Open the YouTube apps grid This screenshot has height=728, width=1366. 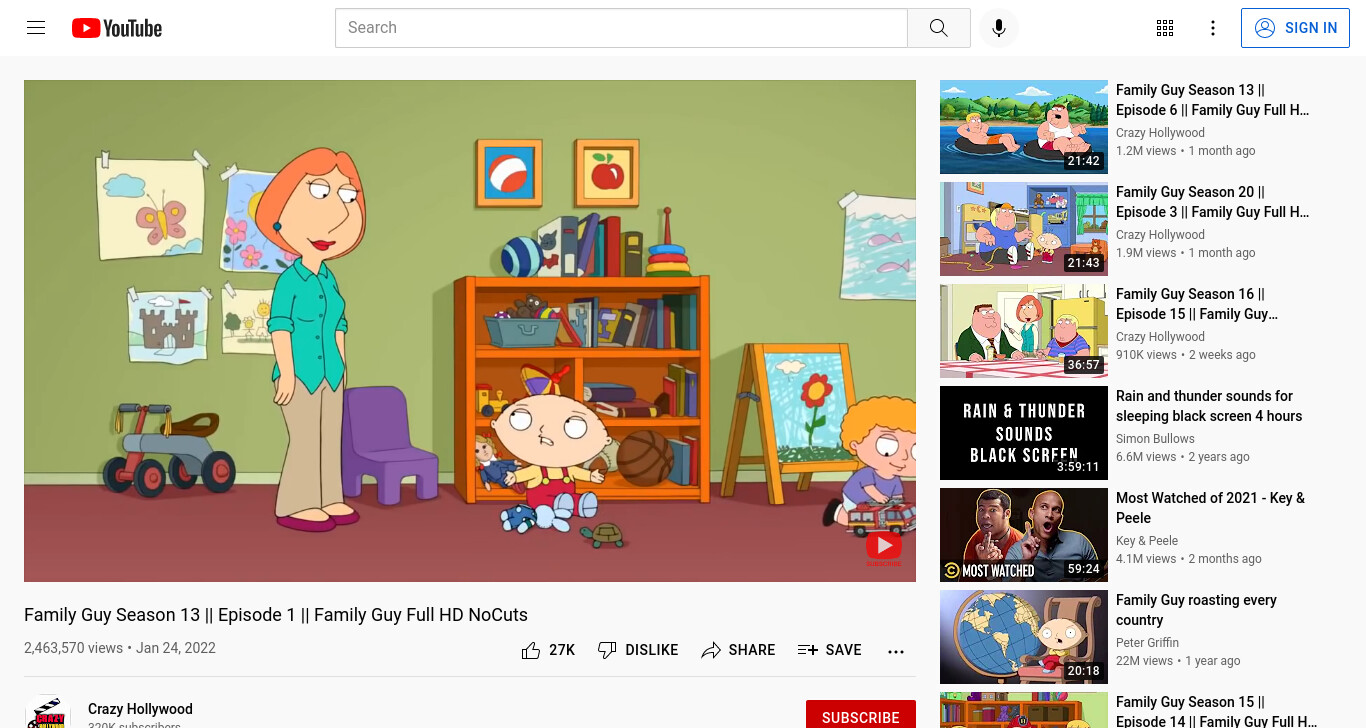point(1165,28)
